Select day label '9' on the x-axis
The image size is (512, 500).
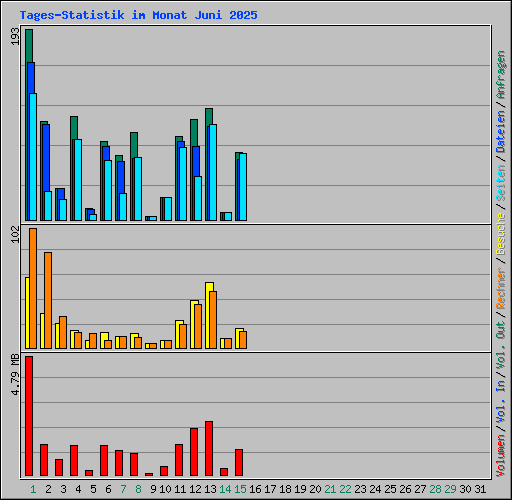click(153, 489)
